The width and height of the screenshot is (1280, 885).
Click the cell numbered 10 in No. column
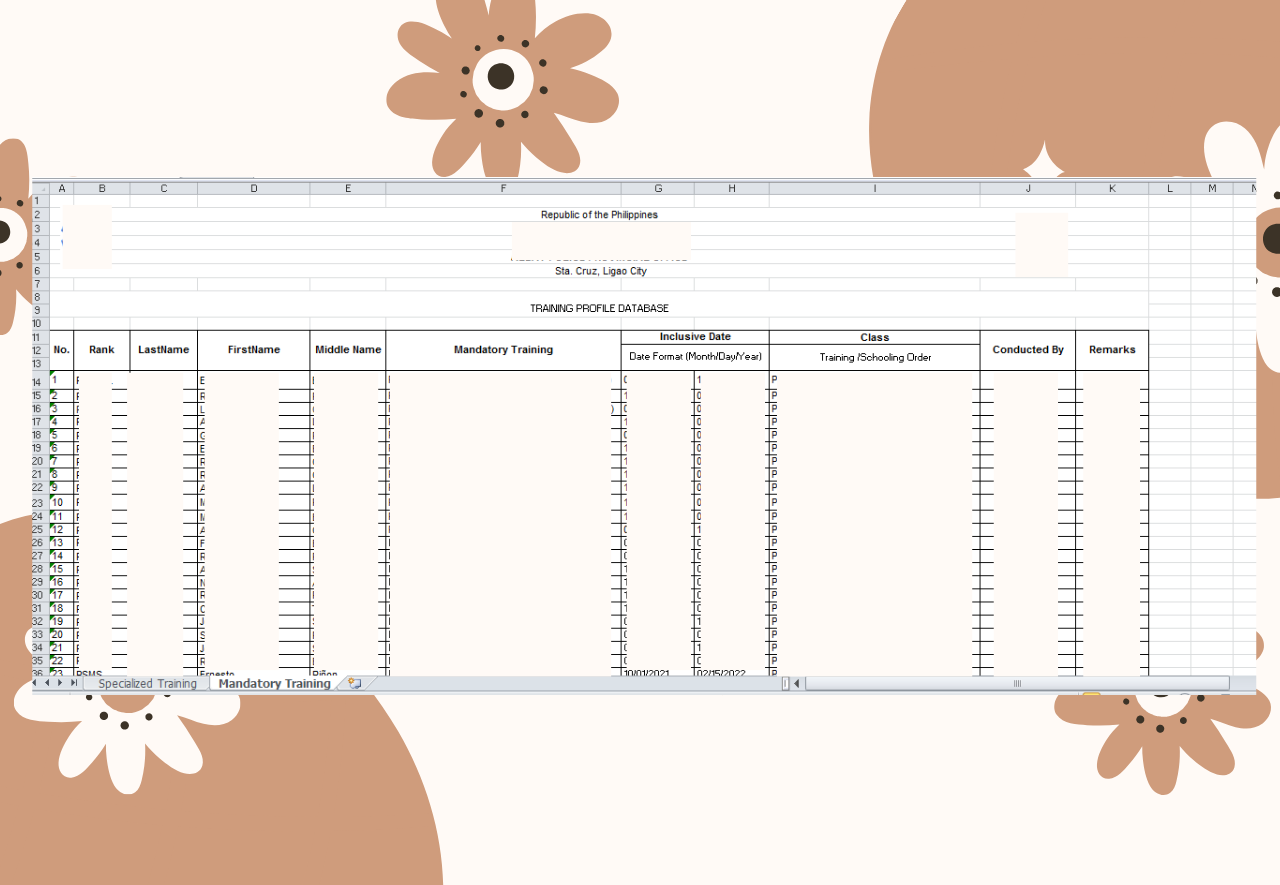tap(62, 502)
